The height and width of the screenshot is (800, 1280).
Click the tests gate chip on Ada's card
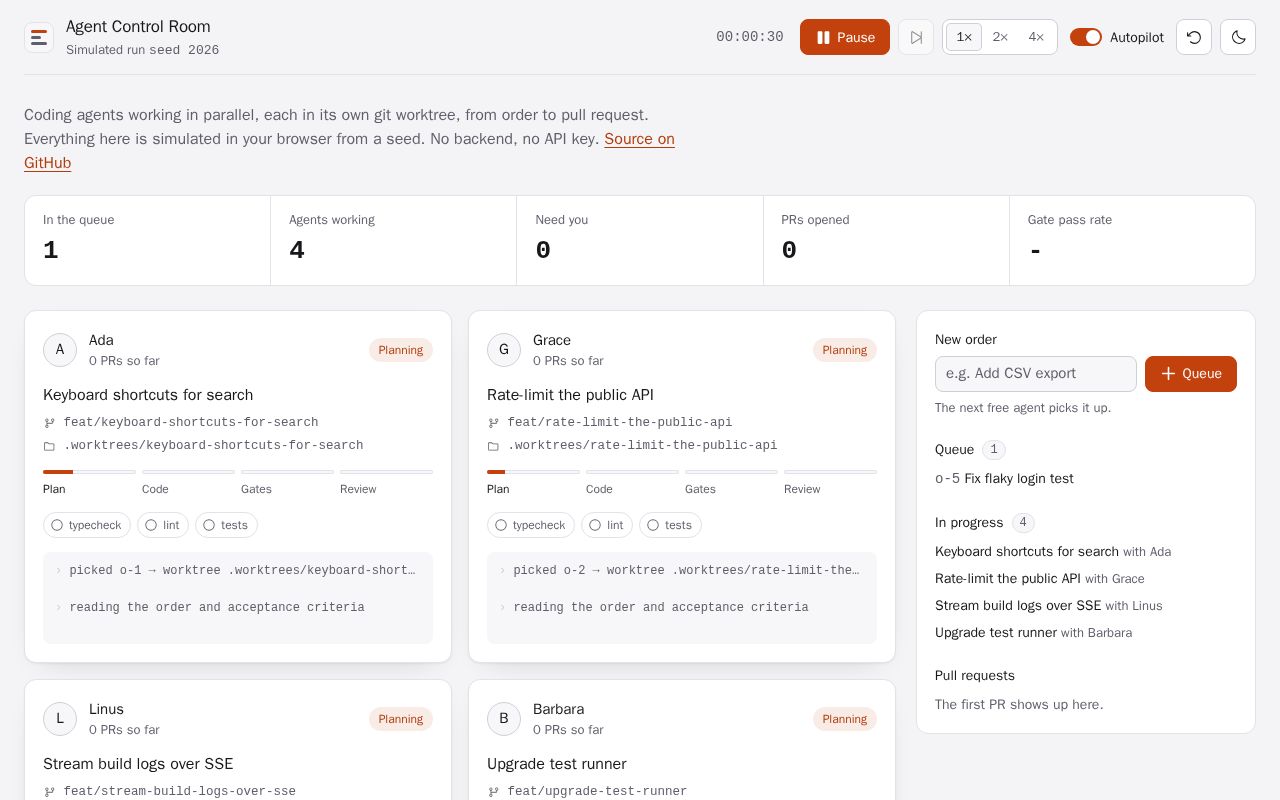[226, 525]
